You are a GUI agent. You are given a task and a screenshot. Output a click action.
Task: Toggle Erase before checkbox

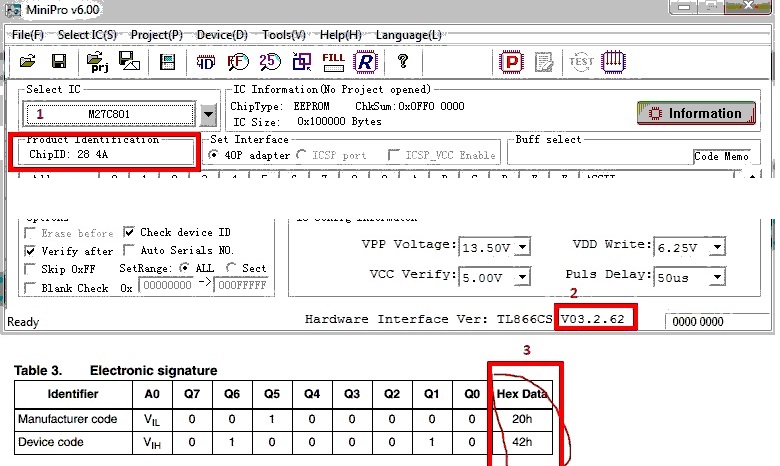[30, 233]
